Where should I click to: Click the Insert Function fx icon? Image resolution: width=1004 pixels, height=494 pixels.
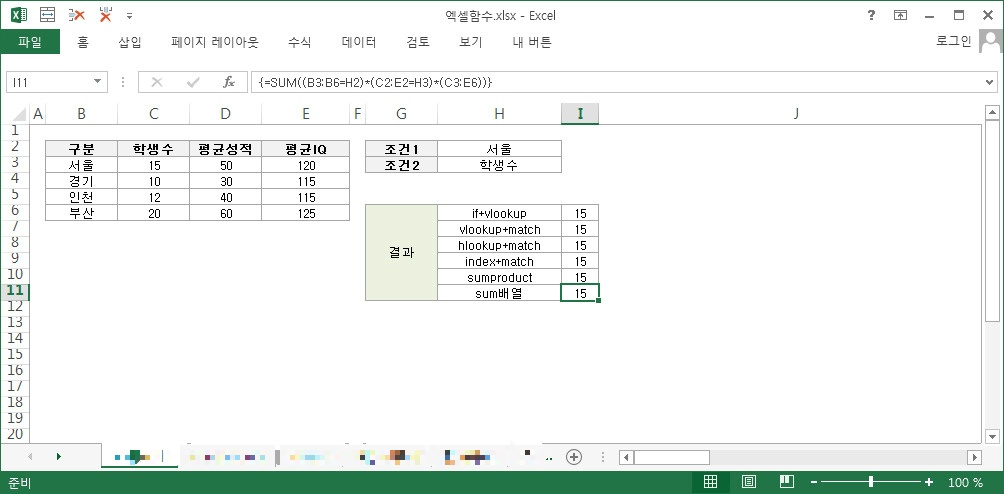tap(229, 82)
